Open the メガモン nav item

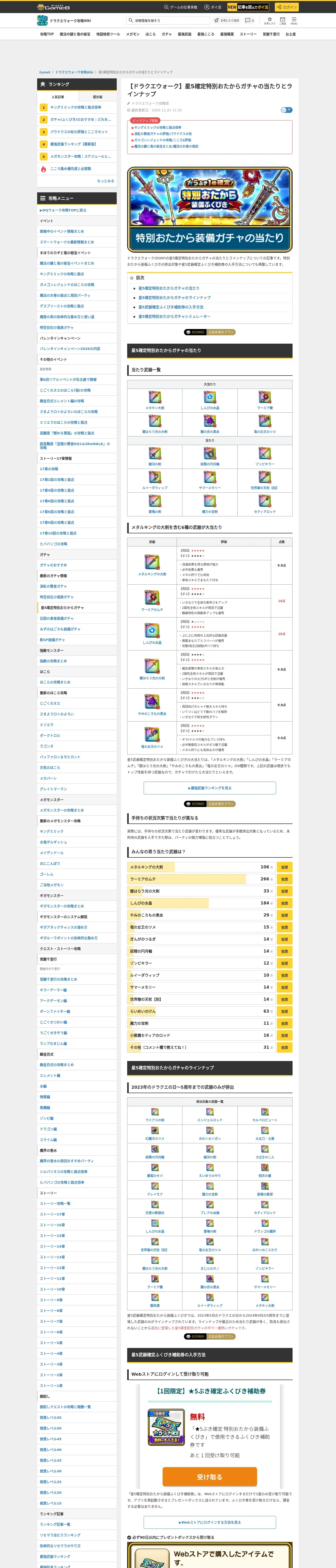click(x=133, y=34)
